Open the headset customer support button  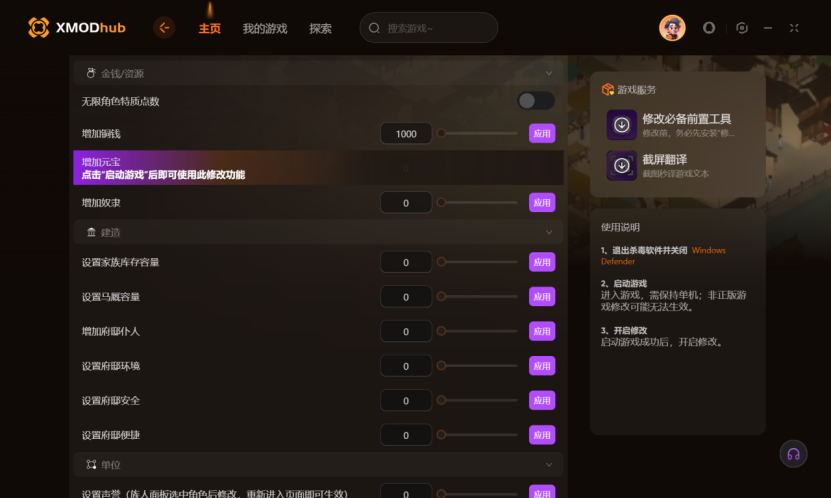793,454
